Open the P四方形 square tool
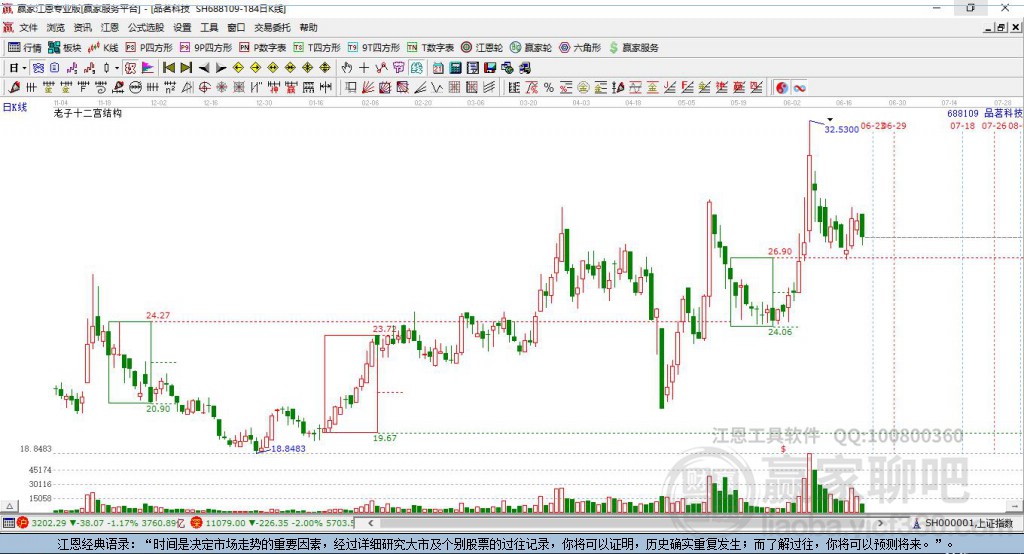1024x554 pixels. [149, 48]
